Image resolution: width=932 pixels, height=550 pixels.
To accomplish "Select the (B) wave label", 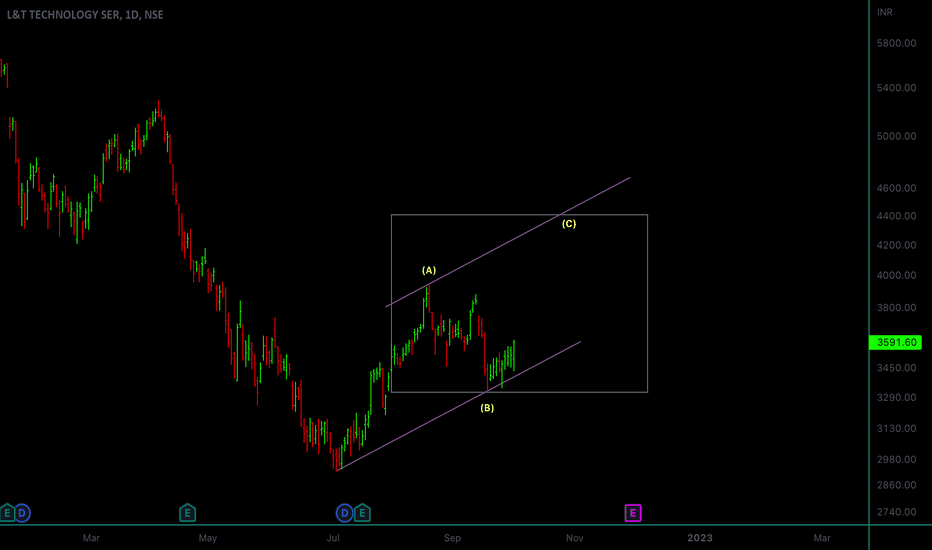I will (487, 408).
